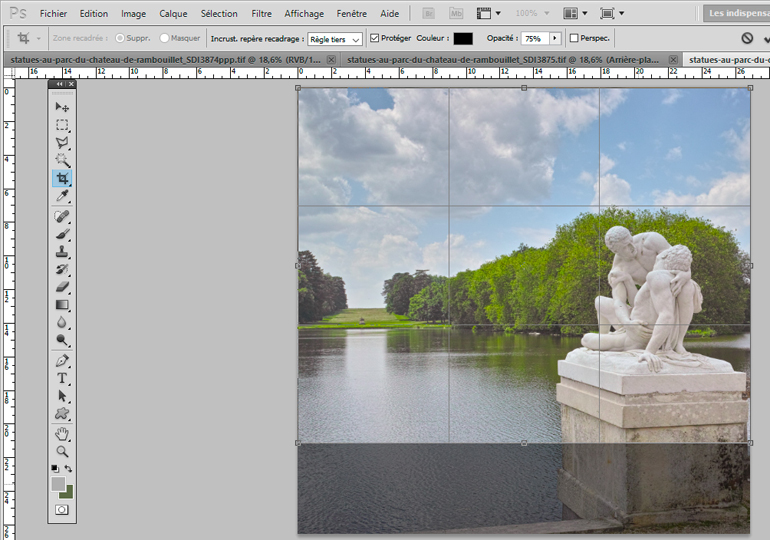Switch to SDI3875.tif document tab
The image size is (770, 540).
click(503, 59)
